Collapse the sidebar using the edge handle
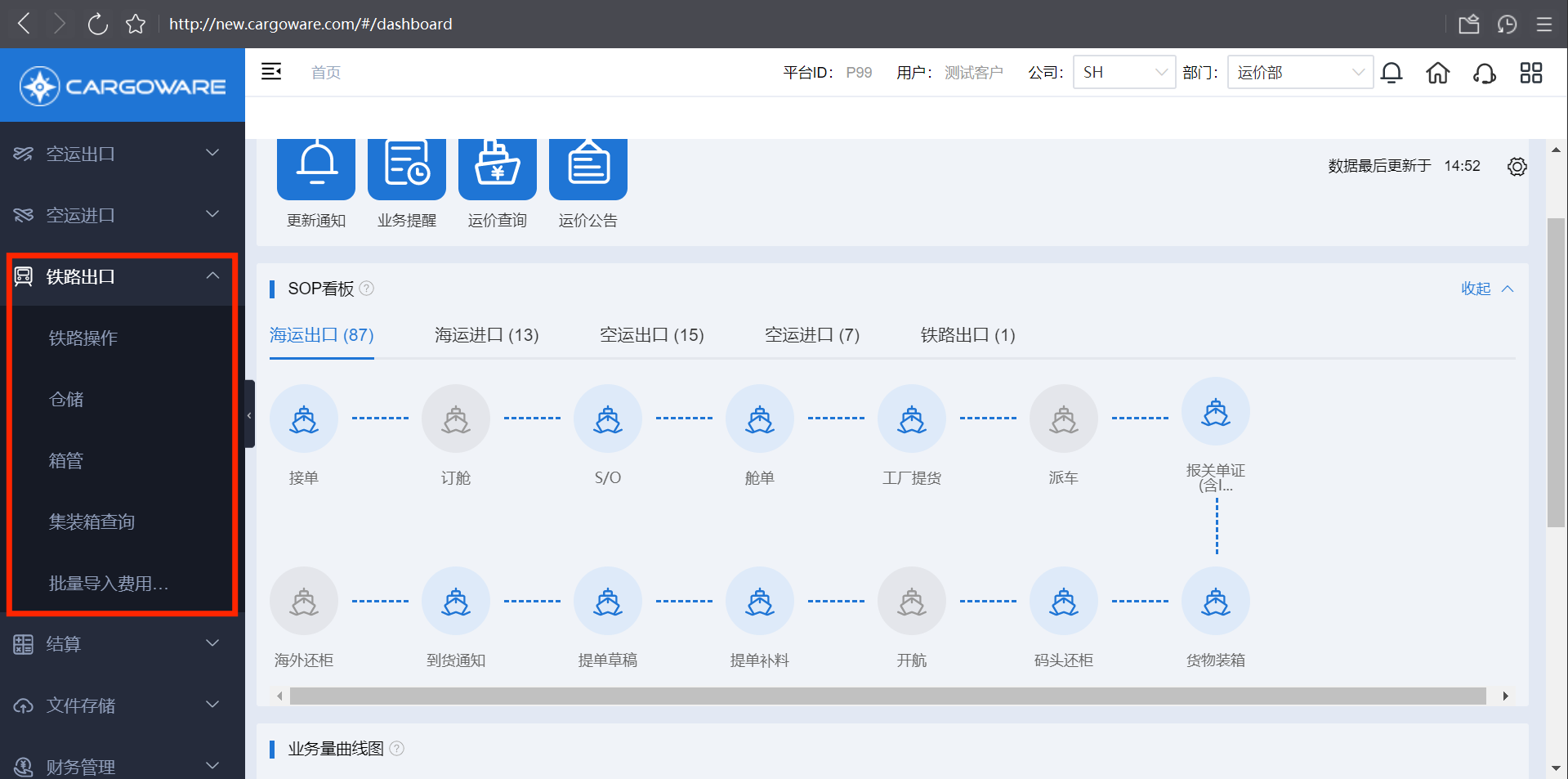This screenshot has height=779, width=1568. [249, 414]
